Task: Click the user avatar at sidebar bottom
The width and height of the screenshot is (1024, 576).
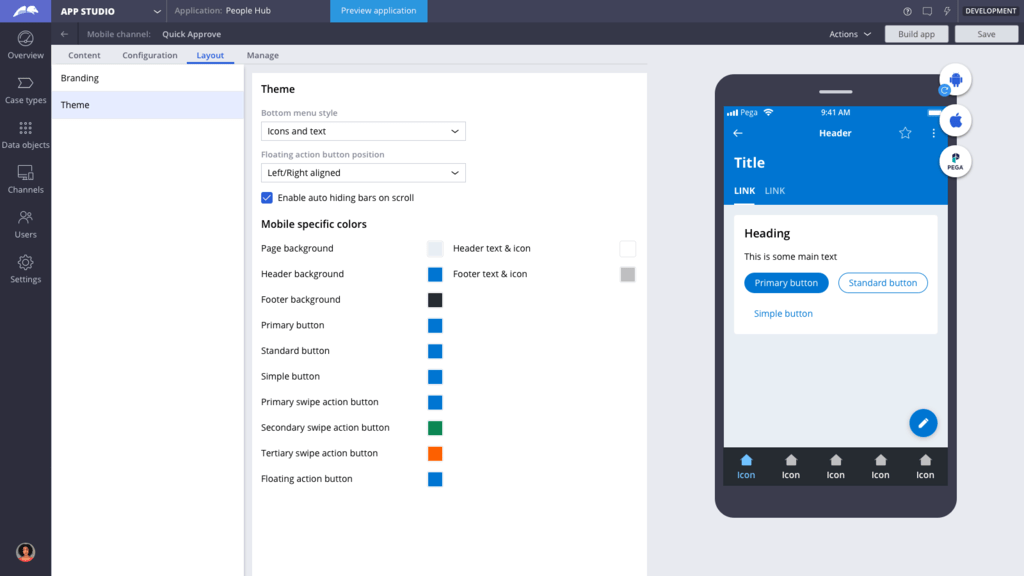Action: (x=24, y=551)
